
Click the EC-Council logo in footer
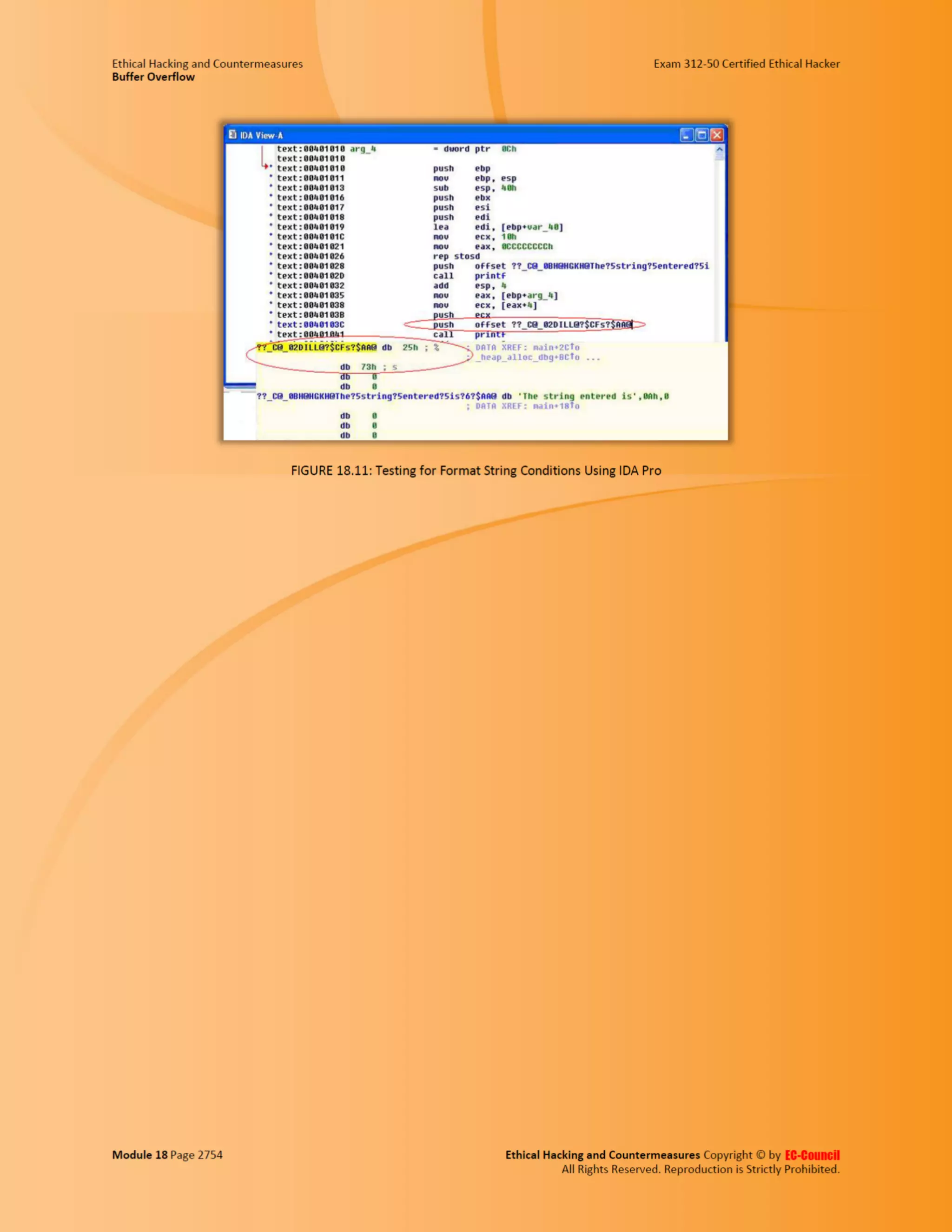click(x=812, y=1155)
